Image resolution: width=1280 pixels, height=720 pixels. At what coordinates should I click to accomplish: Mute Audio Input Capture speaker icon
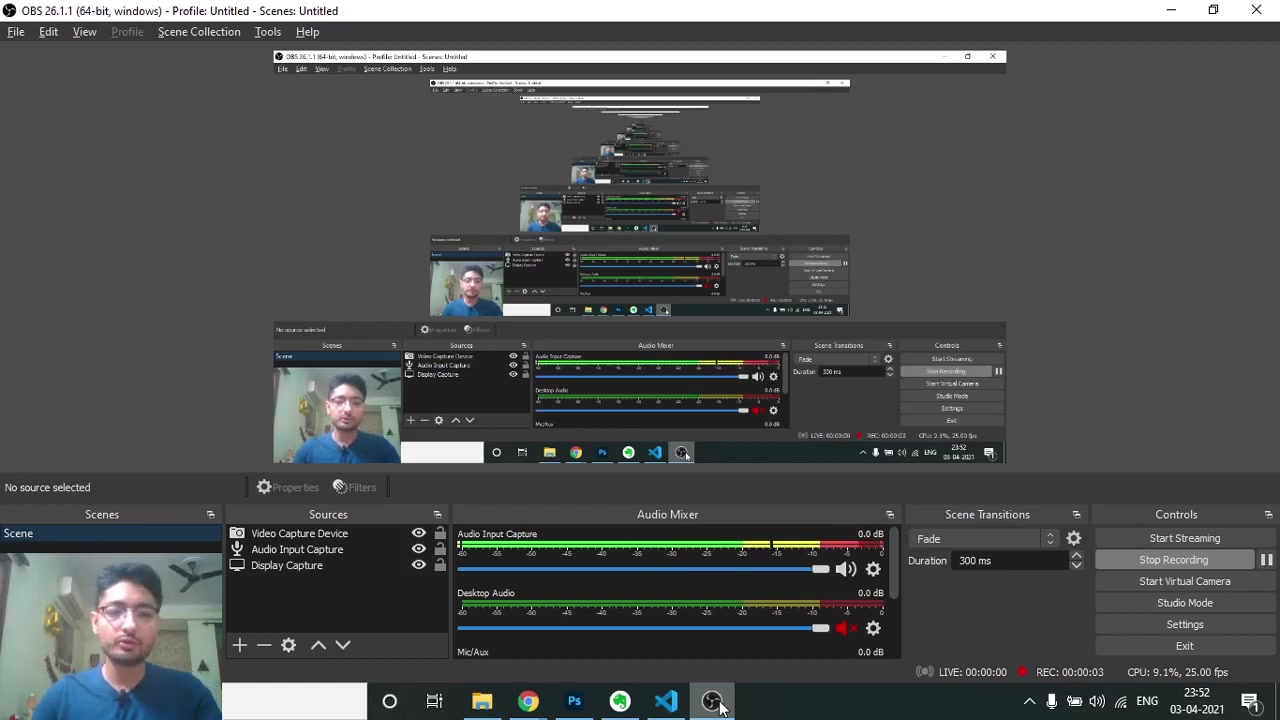845,569
